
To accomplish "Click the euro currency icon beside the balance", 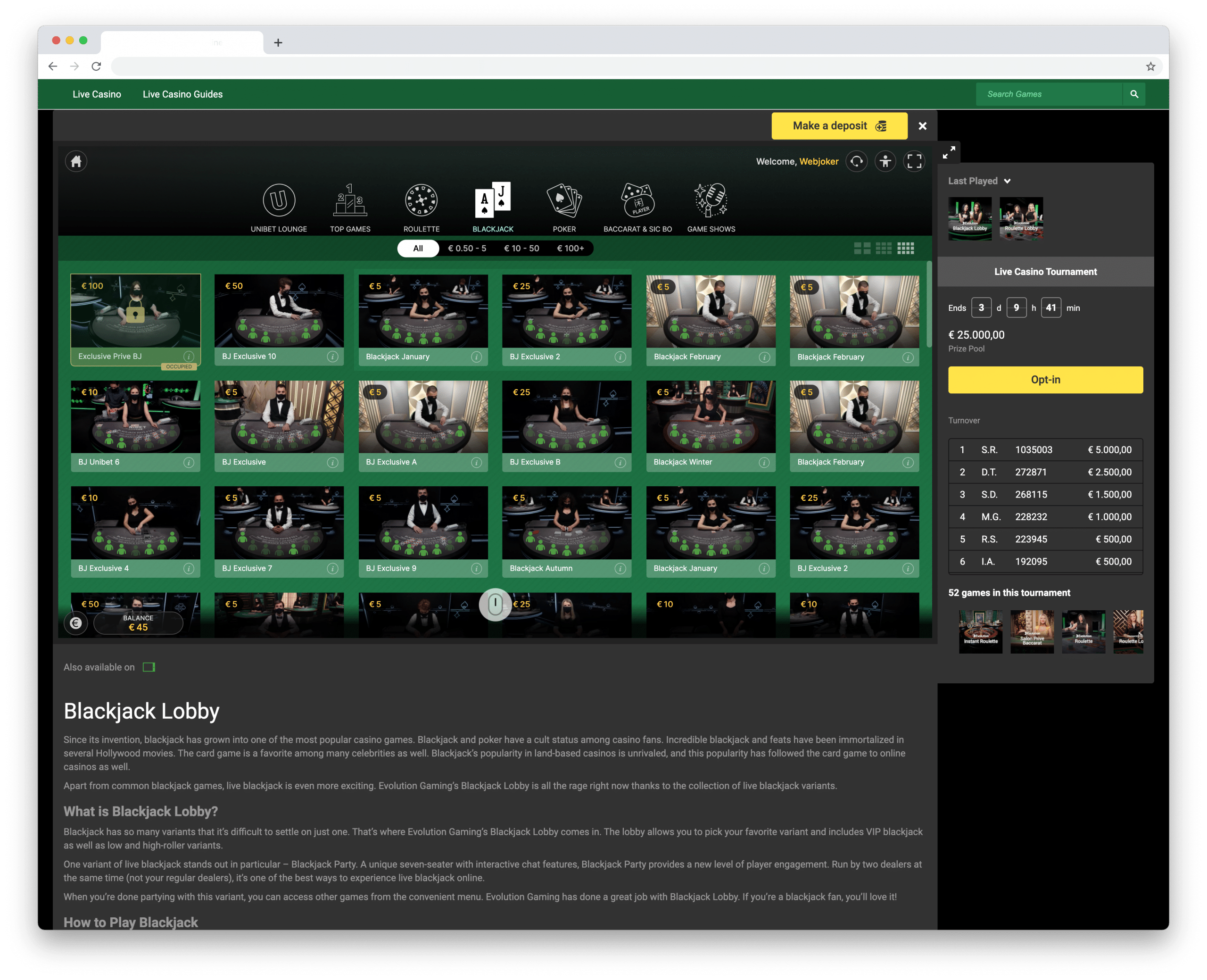I will coord(76,623).
